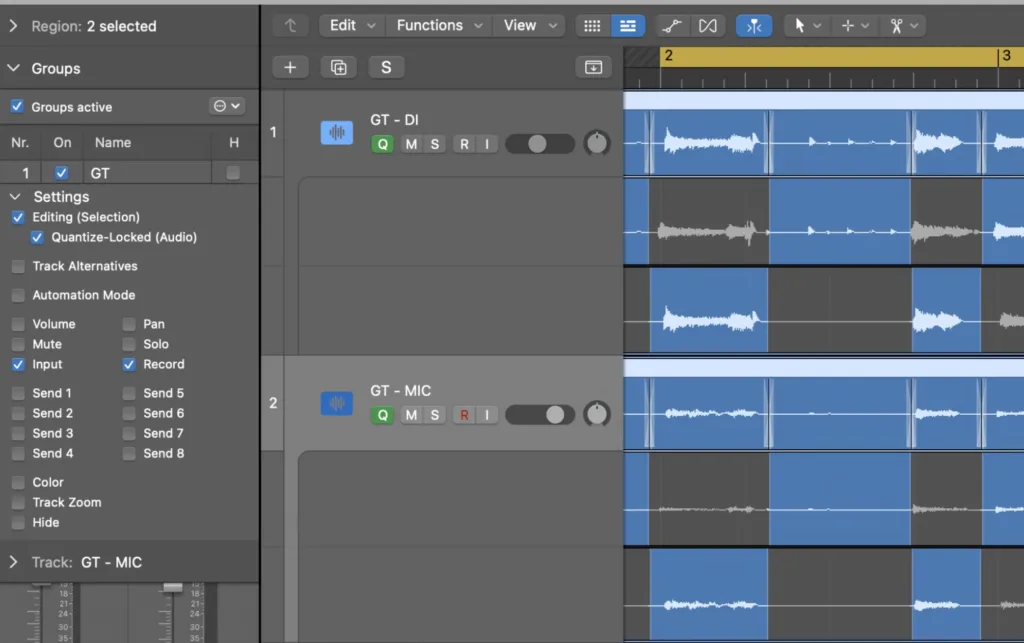Viewport: 1024px width, 643px height.
Task: Click the Name column header in groups list
Action: pyautogui.click(x=113, y=142)
